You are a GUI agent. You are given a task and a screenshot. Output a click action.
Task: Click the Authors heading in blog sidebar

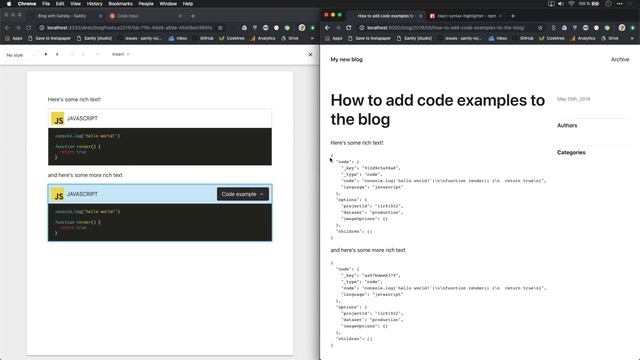pyautogui.click(x=567, y=125)
